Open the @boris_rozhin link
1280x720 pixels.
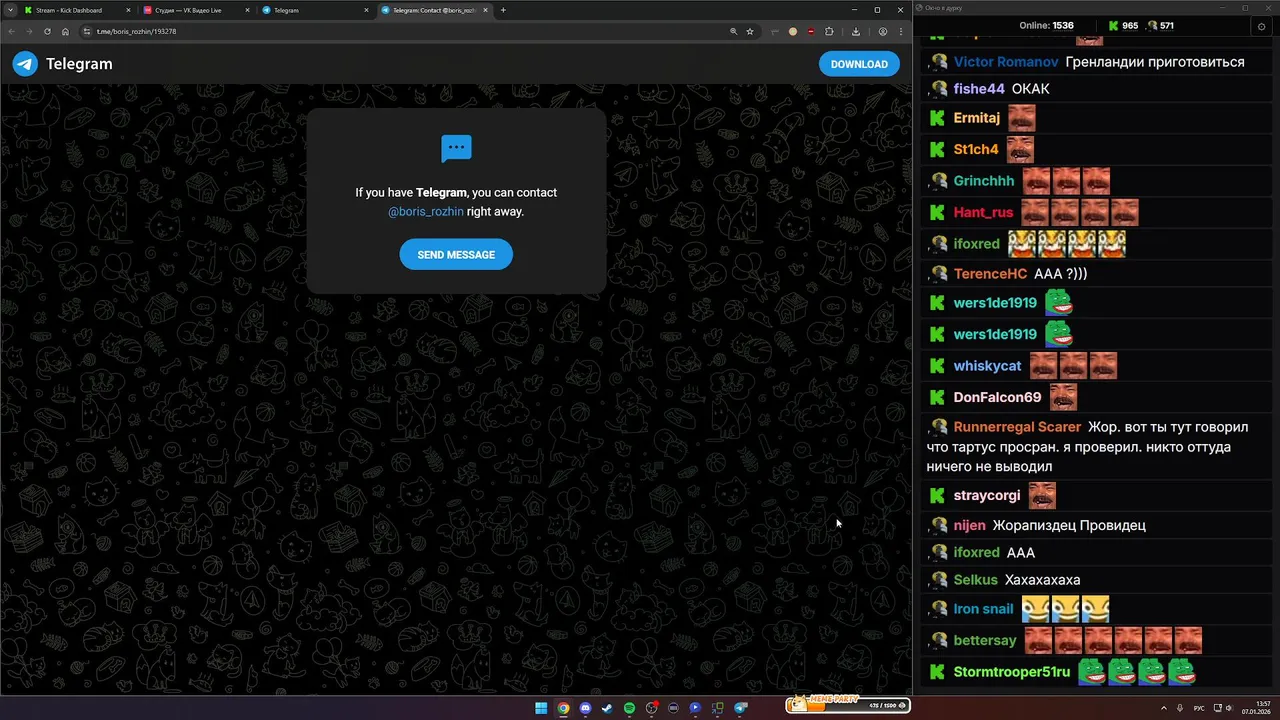point(426,212)
